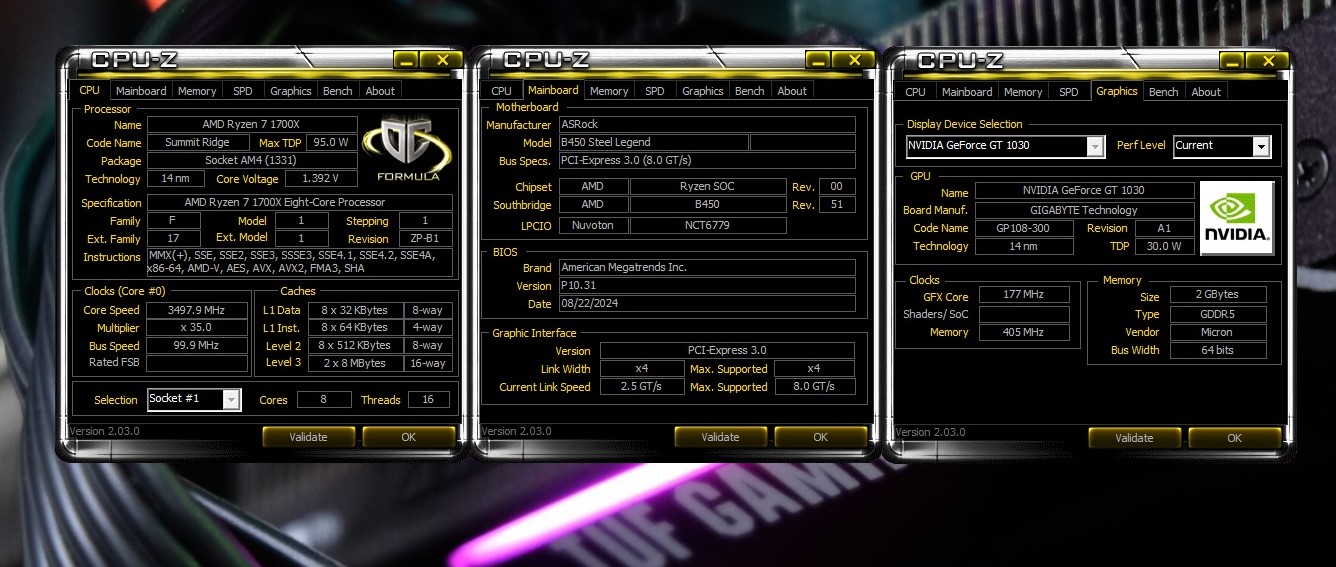Minimize the left CPU-Z window

[x=406, y=60]
